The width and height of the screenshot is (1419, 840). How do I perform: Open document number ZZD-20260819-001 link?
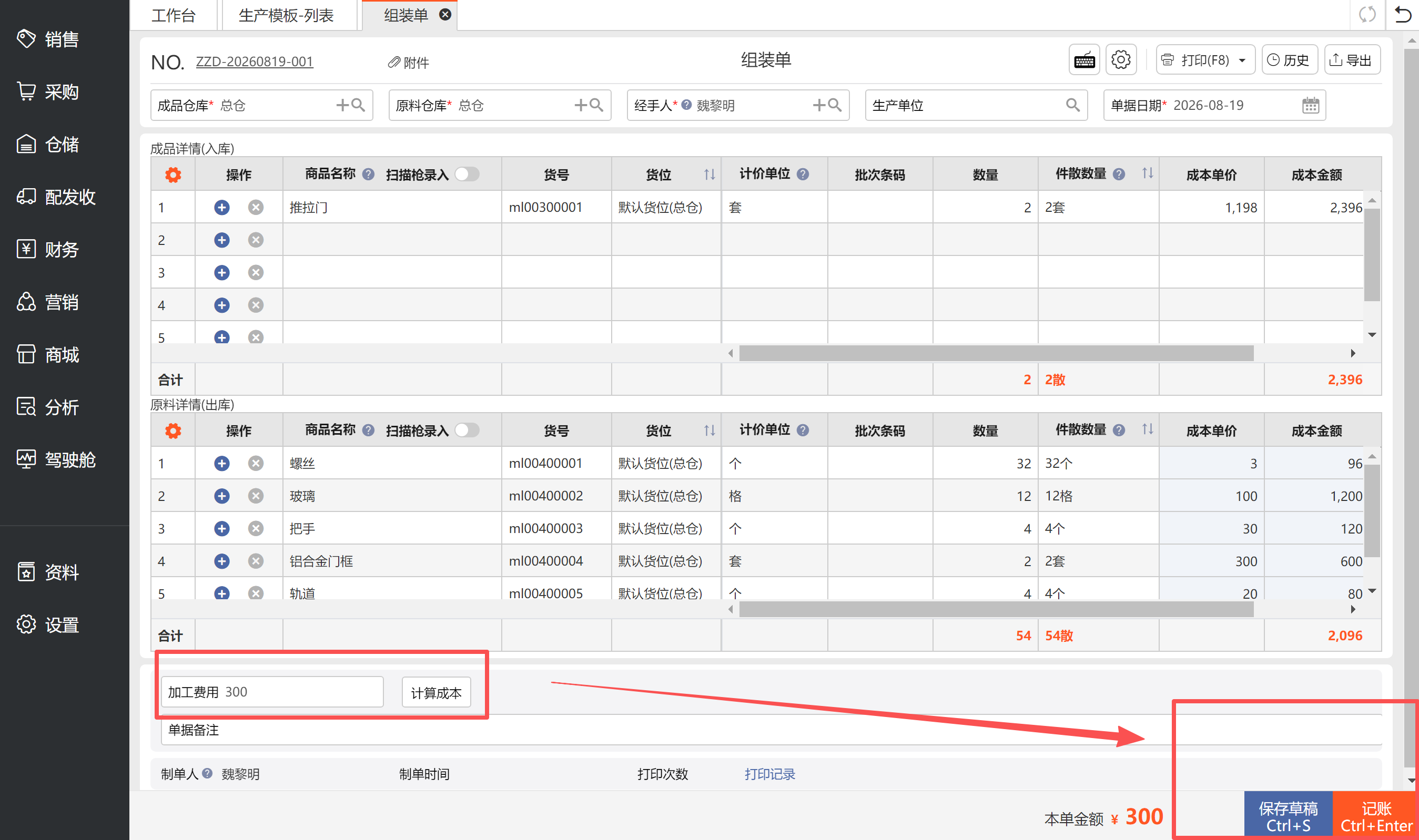254,61
